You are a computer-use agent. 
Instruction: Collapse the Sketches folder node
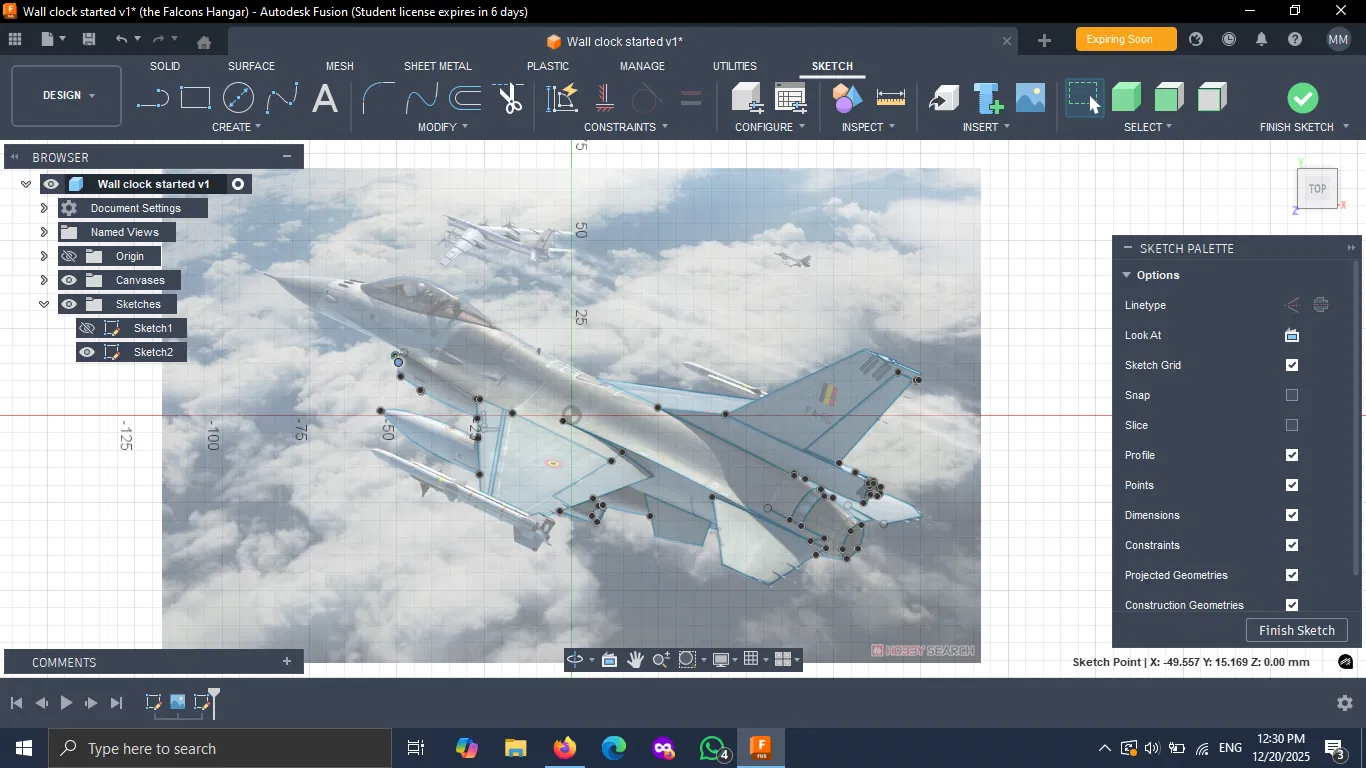point(44,304)
